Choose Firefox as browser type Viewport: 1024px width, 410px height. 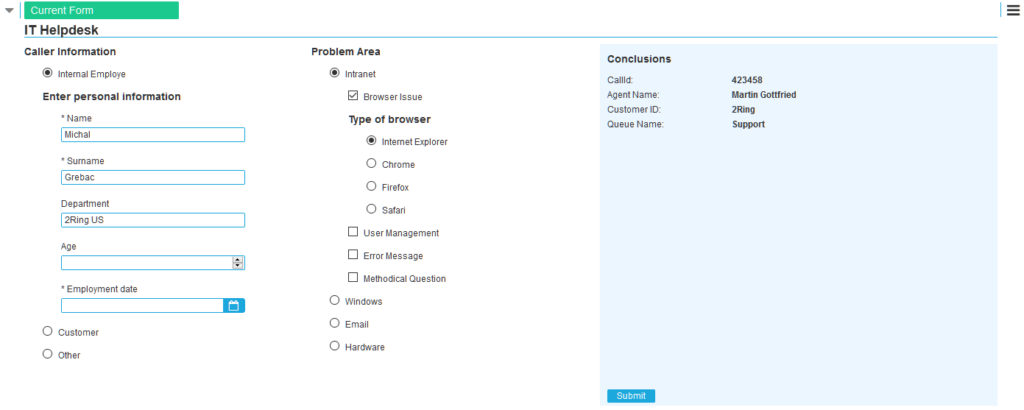coord(372,186)
